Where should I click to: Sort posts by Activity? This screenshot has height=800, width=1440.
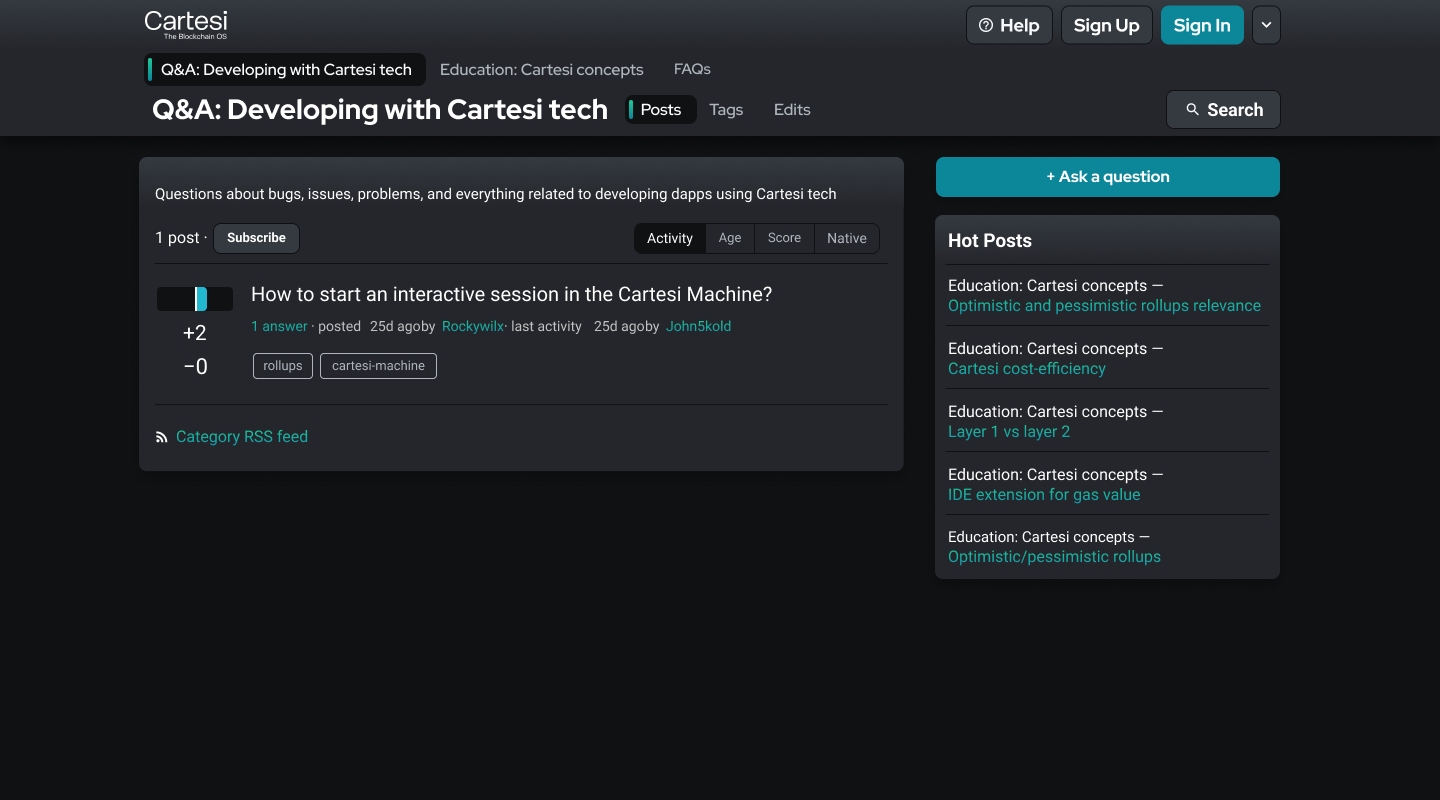669,238
